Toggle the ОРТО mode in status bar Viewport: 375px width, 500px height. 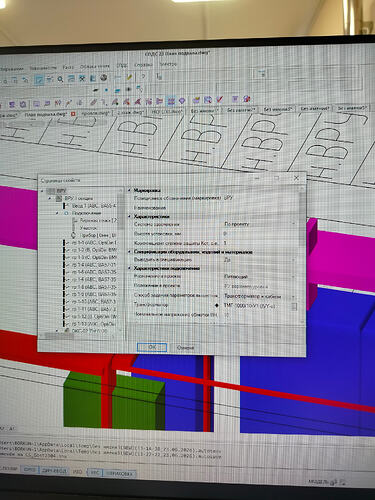click(29, 469)
